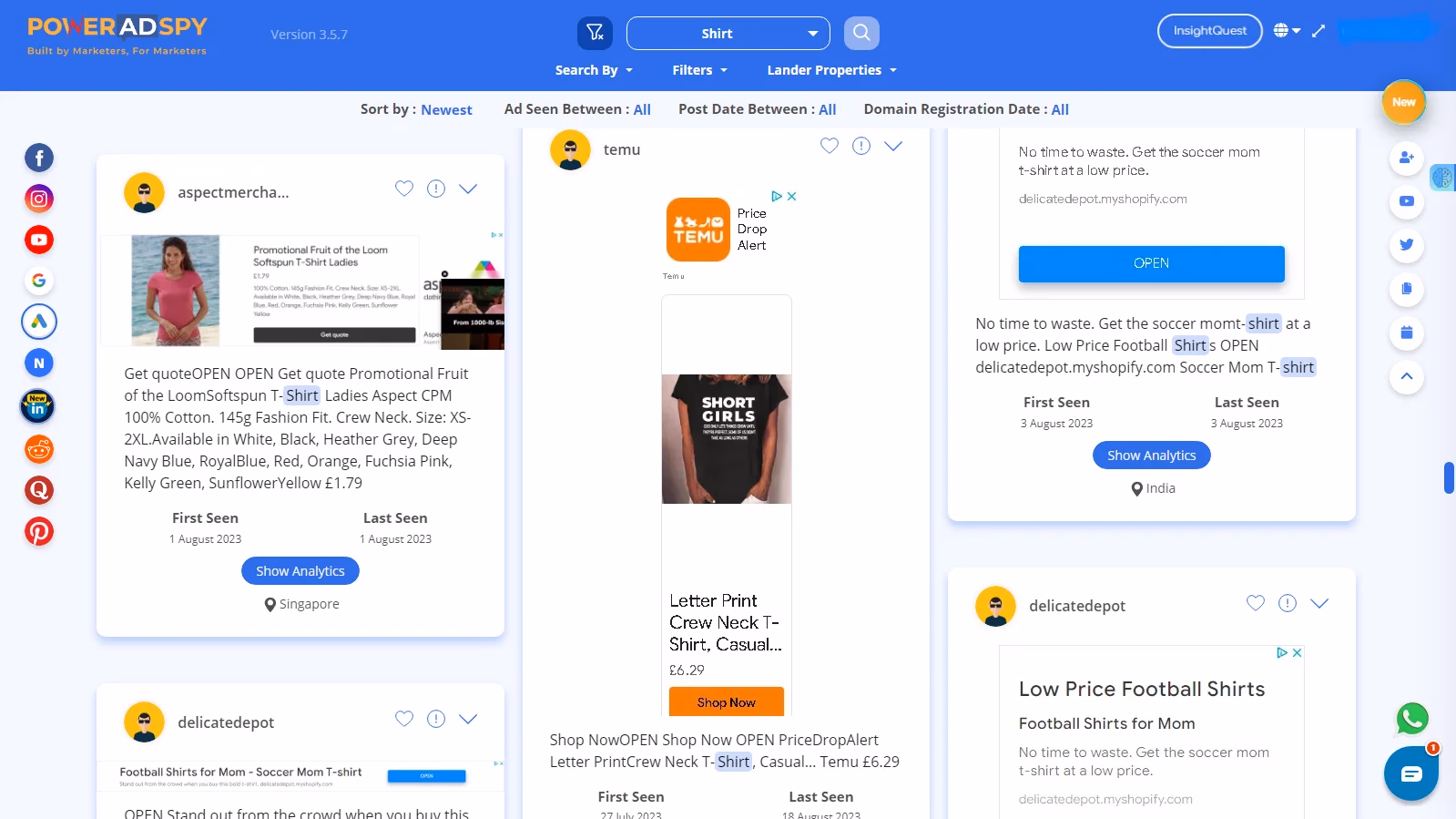Select the Reddit platform icon
Screen dimensions: 1456x819
coord(39,449)
